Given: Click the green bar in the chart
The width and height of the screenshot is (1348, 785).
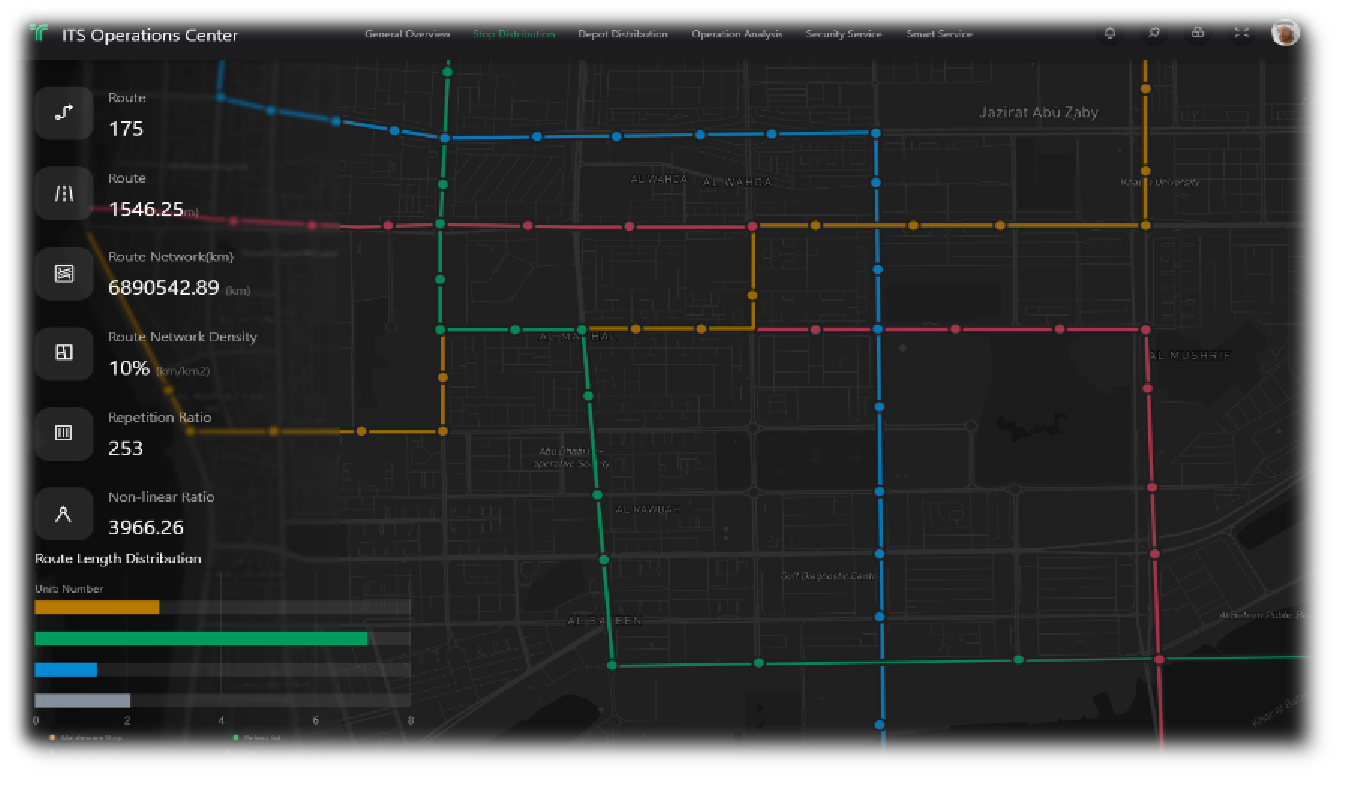Looking at the screenshot, I should (200, 638).
